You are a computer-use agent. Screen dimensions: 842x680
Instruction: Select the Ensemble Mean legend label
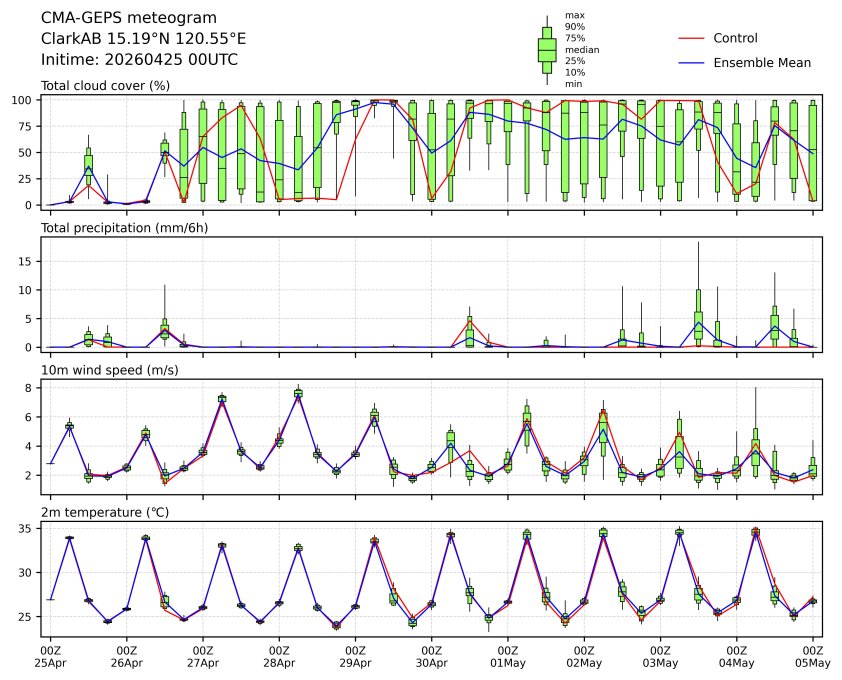click(762, 62)
